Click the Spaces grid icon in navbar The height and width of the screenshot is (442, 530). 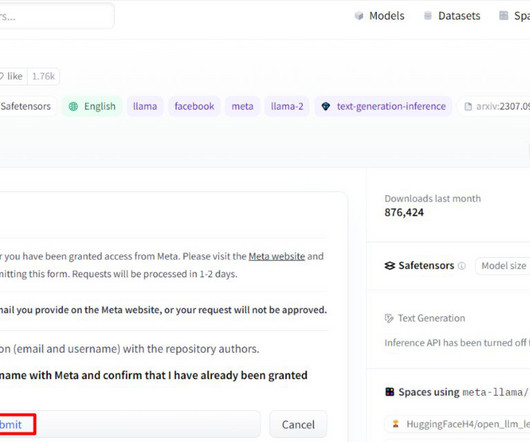pyautogui.click(x=504, y=16)
